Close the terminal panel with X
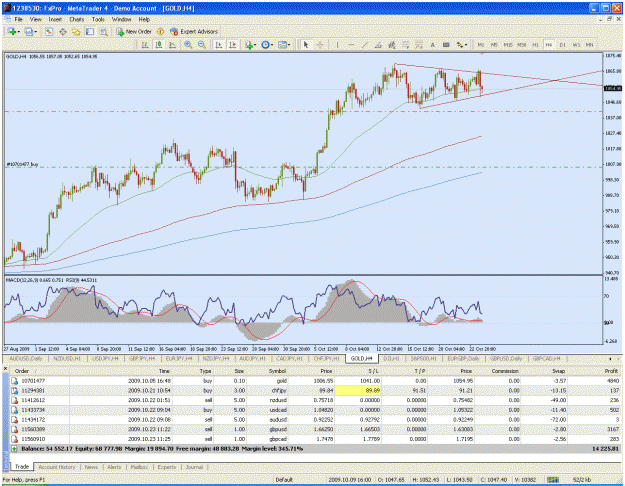 5,369
